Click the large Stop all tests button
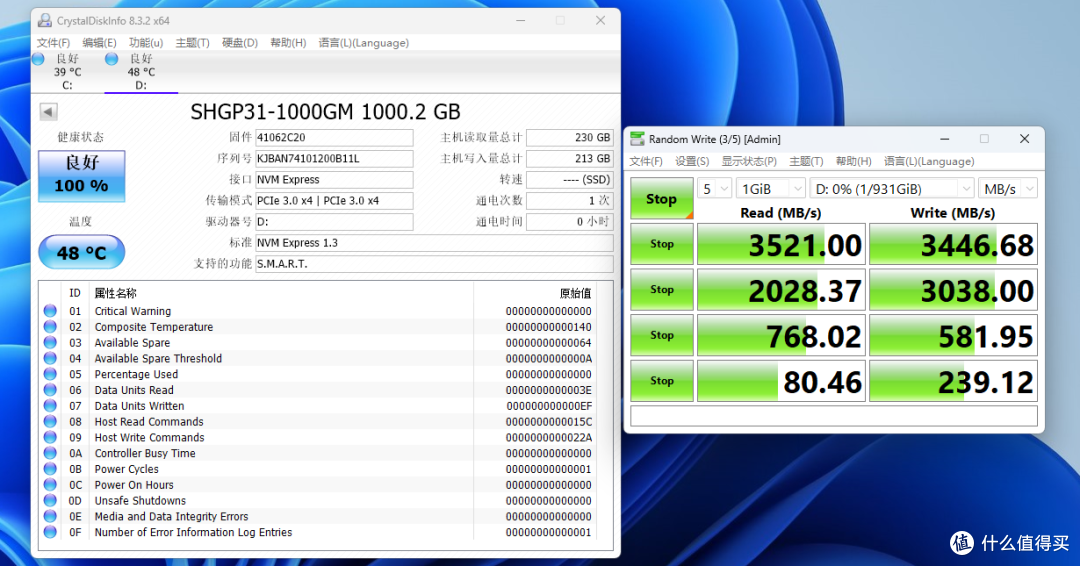Image resolution: width=1080 pixels, height=566 pixels. pos(661,199)
